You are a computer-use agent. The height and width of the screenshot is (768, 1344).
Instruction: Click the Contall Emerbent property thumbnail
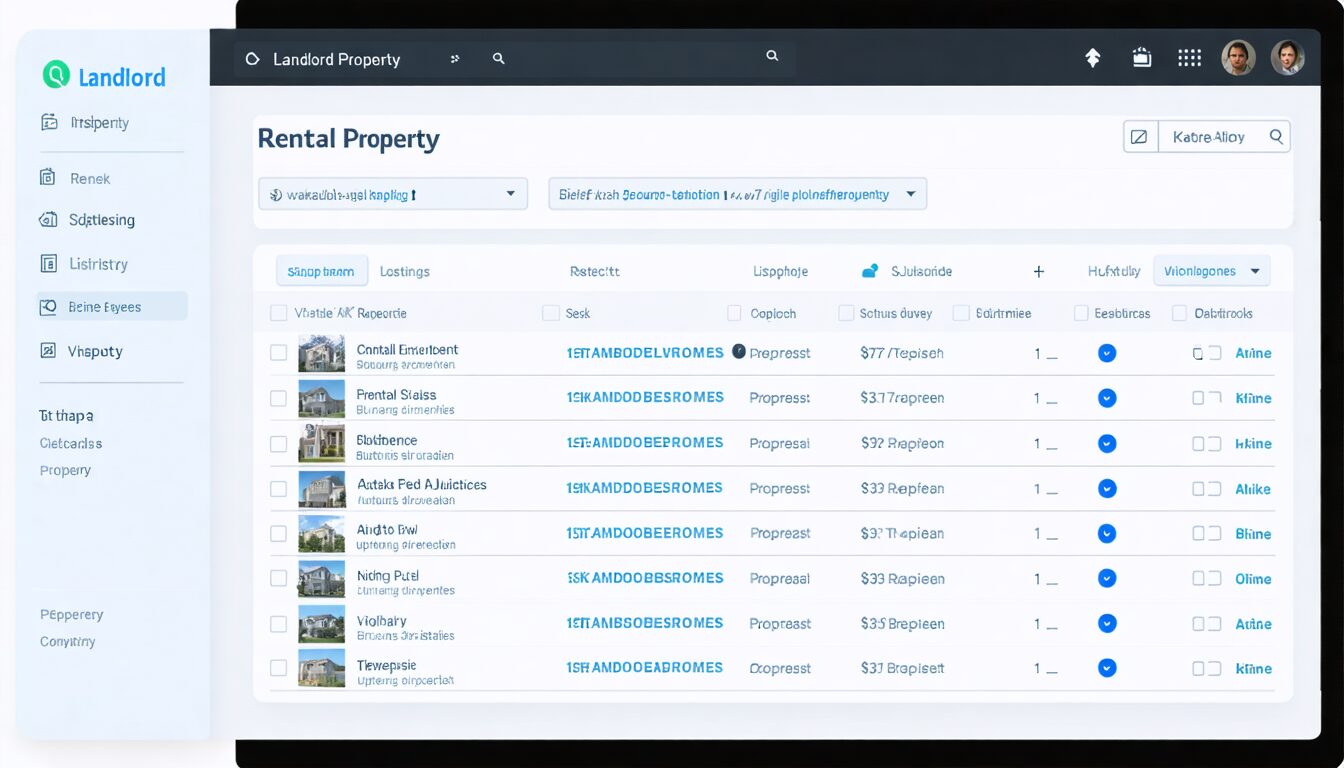click(x=321, y=354)
